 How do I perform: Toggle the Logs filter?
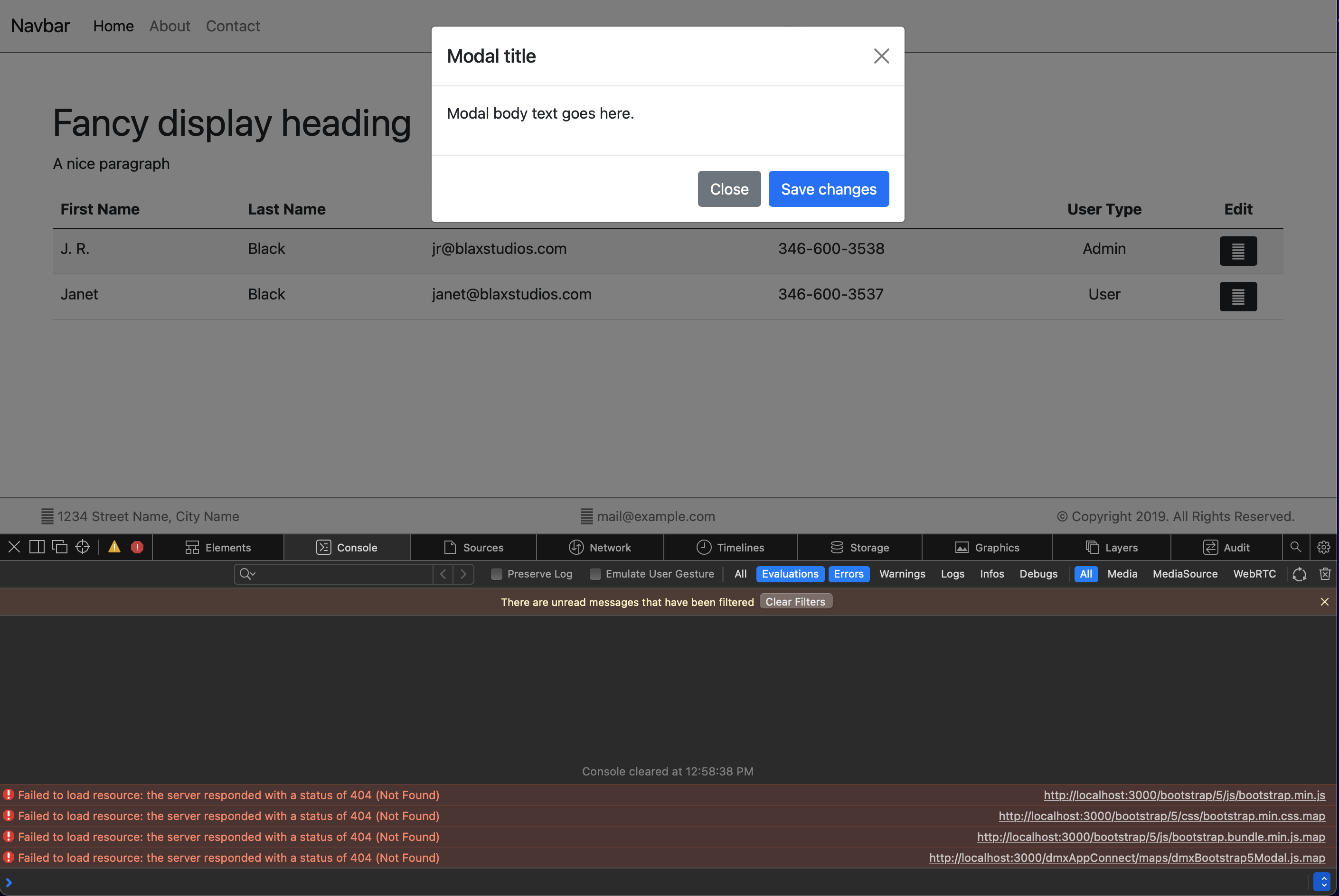[x=952, y=574]
